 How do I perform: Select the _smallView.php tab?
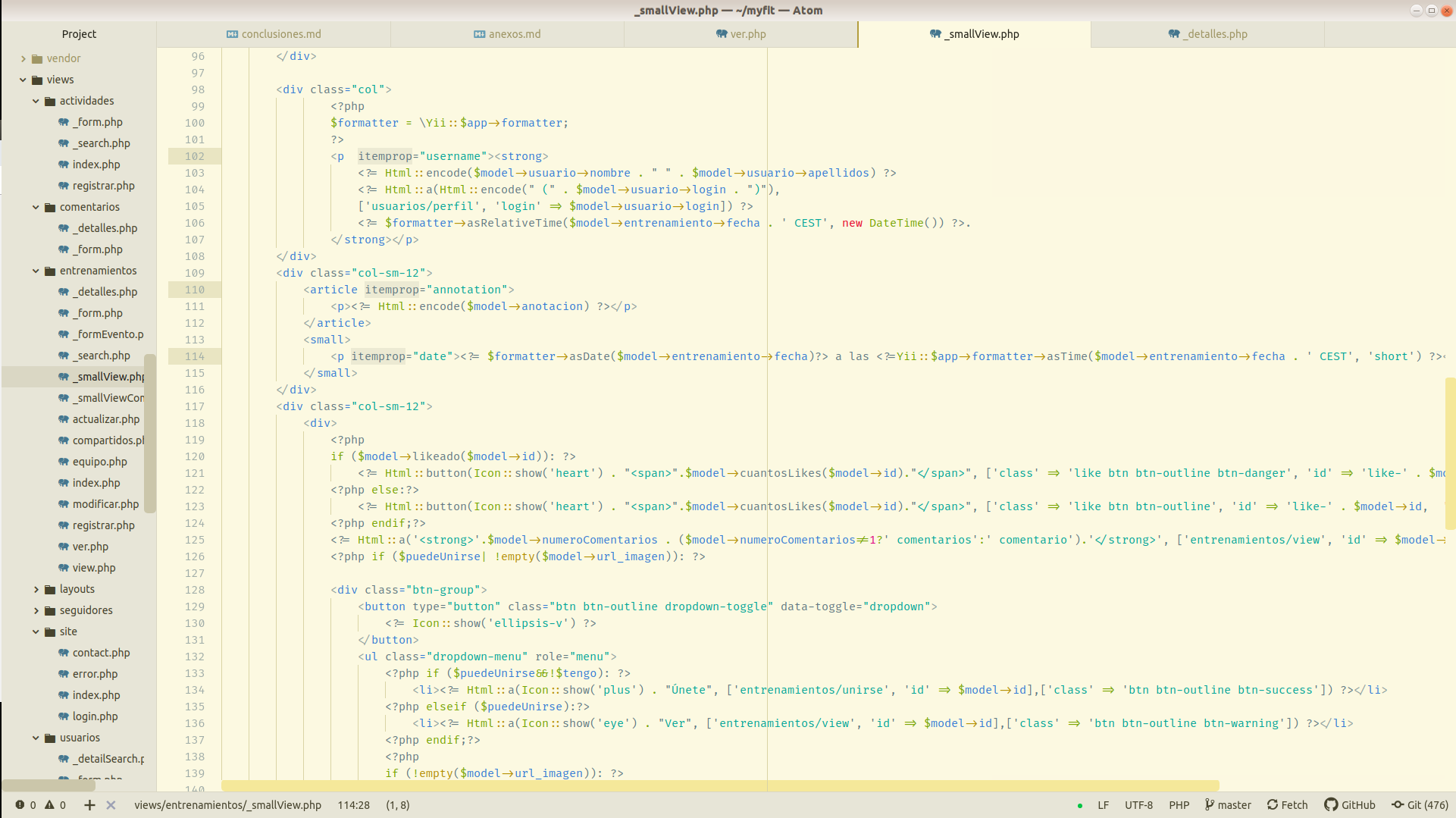(974, 34)
